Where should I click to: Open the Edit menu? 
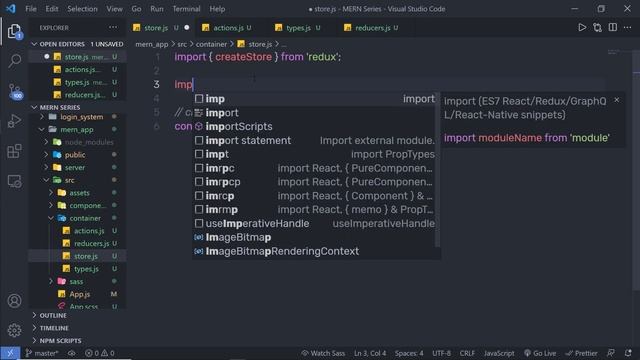52,9
